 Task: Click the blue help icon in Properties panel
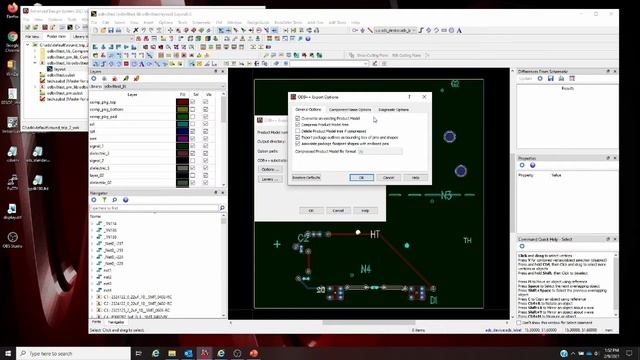[533, 165]
